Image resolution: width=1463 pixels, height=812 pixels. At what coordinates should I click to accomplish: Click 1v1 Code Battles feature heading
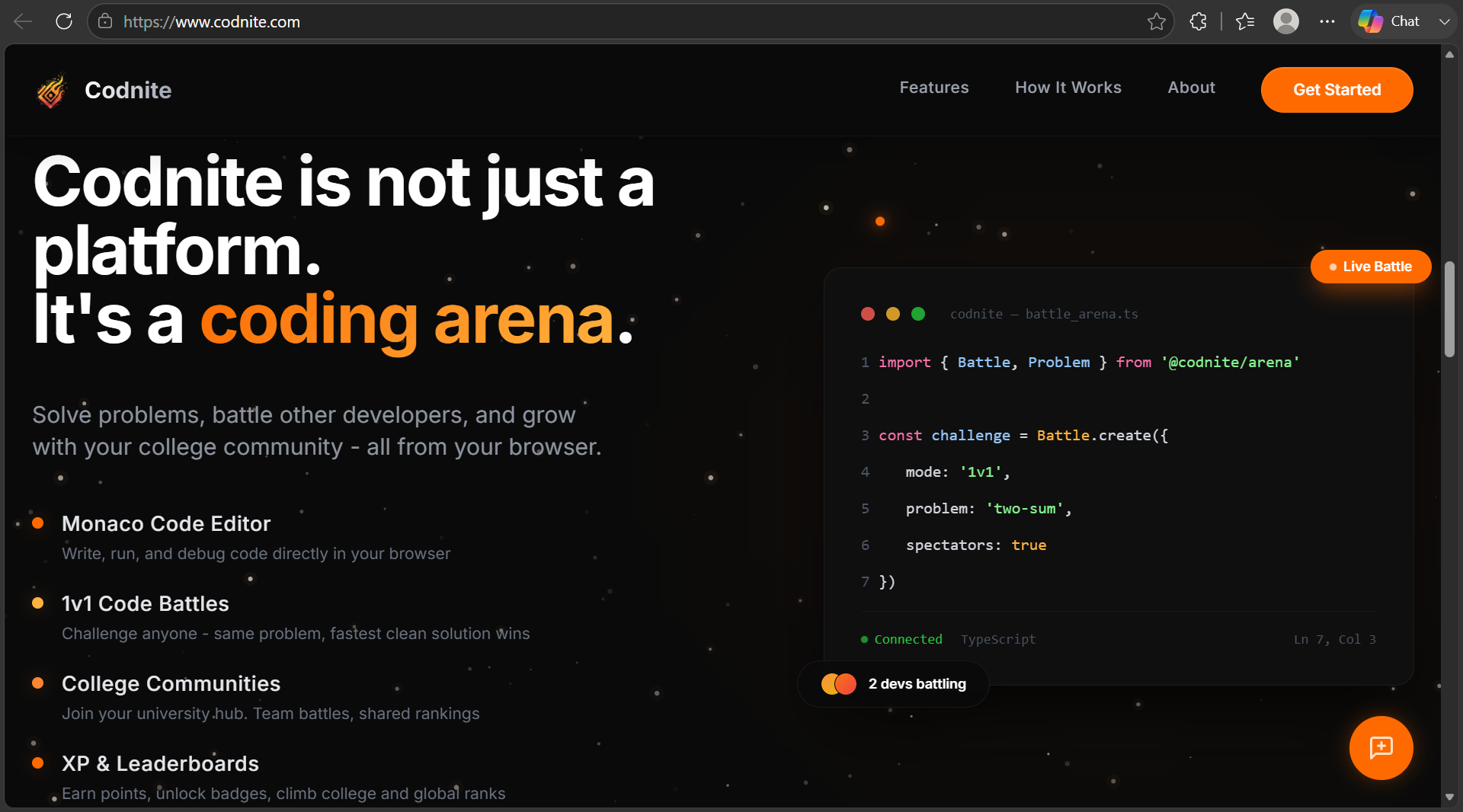point(146,603)
